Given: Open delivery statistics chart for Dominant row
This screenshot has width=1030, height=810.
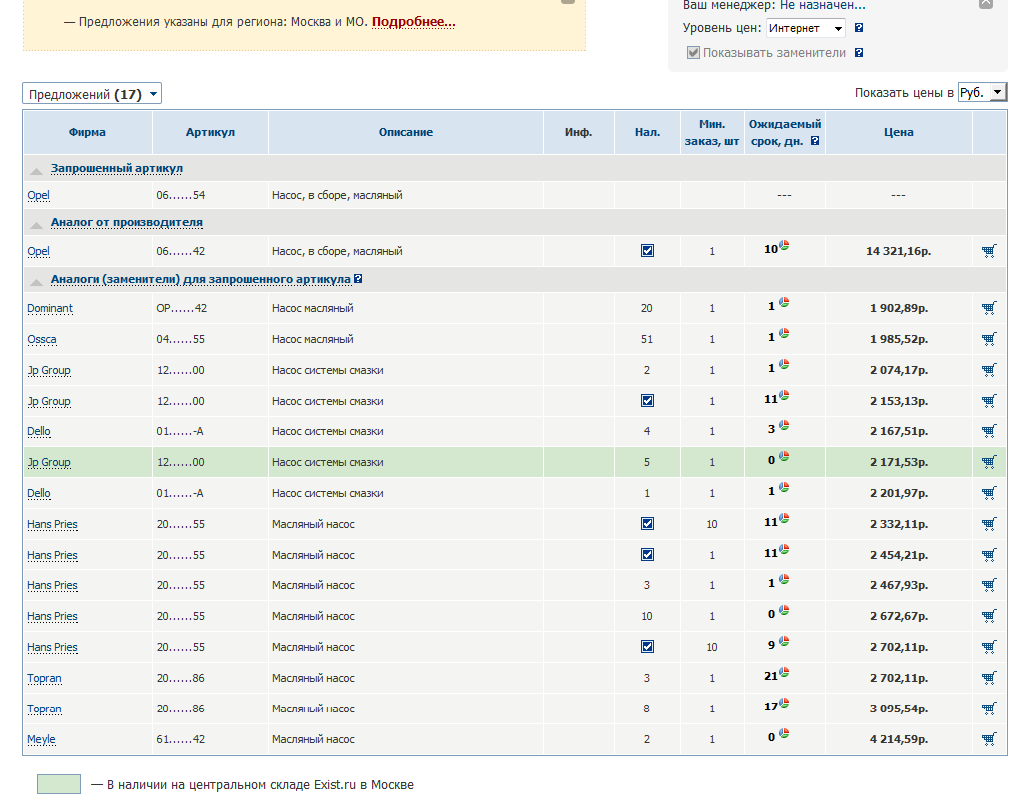Looking at the screenshot, I should [784, 303].
